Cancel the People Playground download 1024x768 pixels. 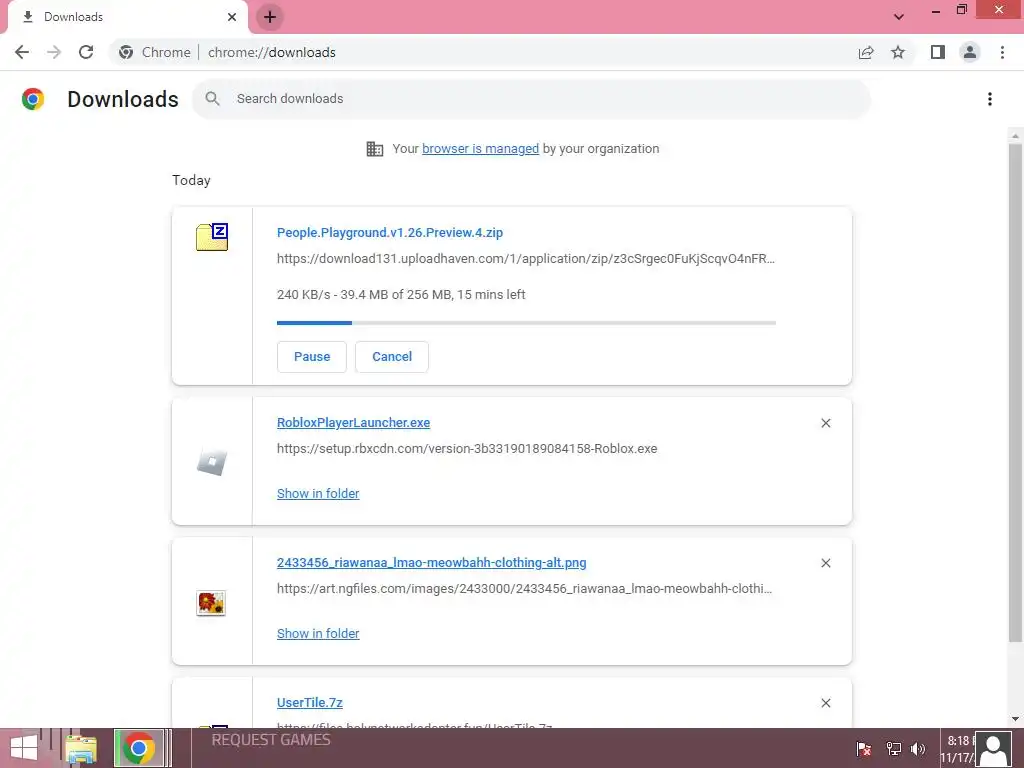[x=392, y=357]
